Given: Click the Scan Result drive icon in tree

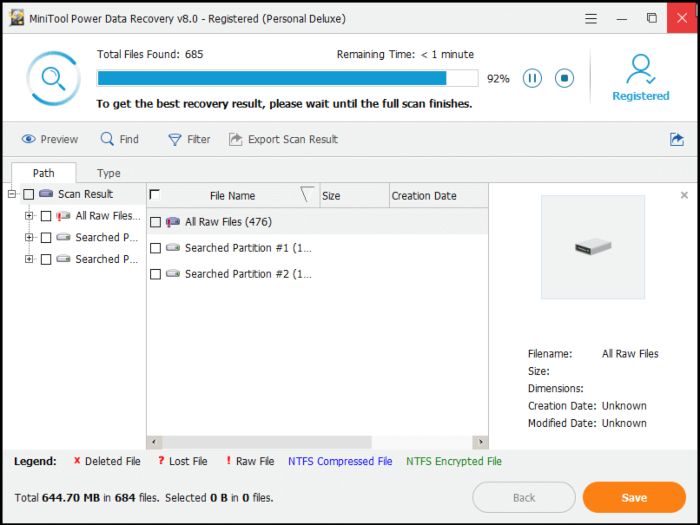Looking at the screenshot, I should coord(46,194).
